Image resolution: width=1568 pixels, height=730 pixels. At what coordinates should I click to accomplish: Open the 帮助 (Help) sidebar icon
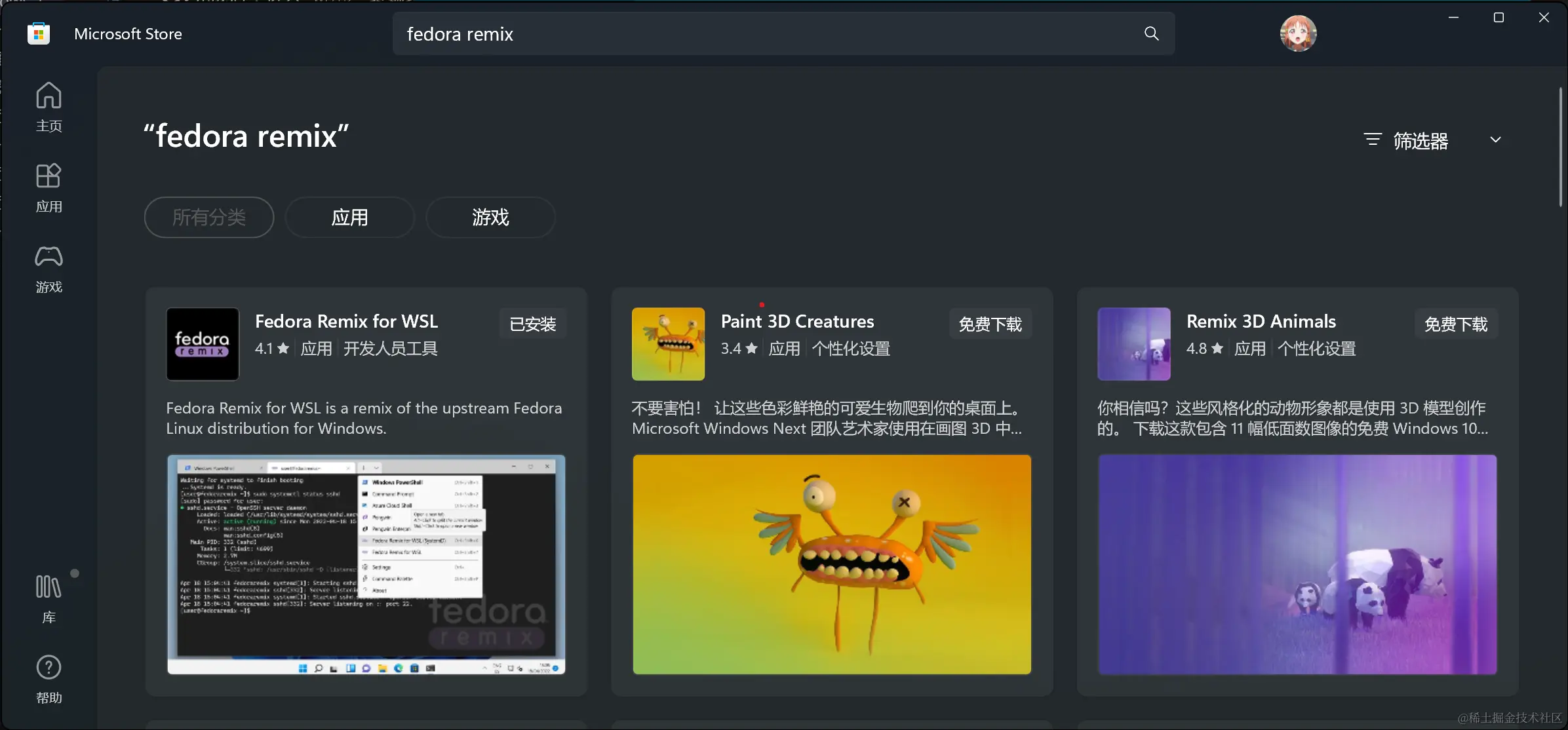click(x=49, y=677)
